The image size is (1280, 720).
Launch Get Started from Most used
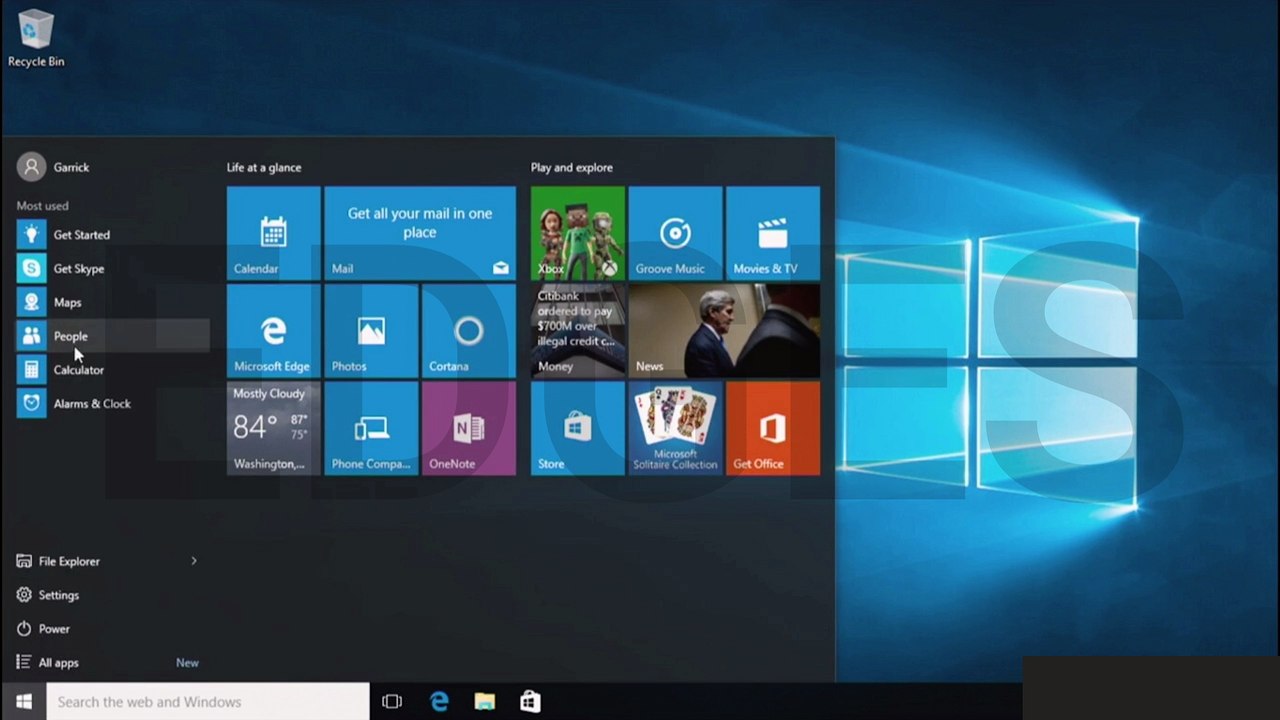[x=113, y=235]
